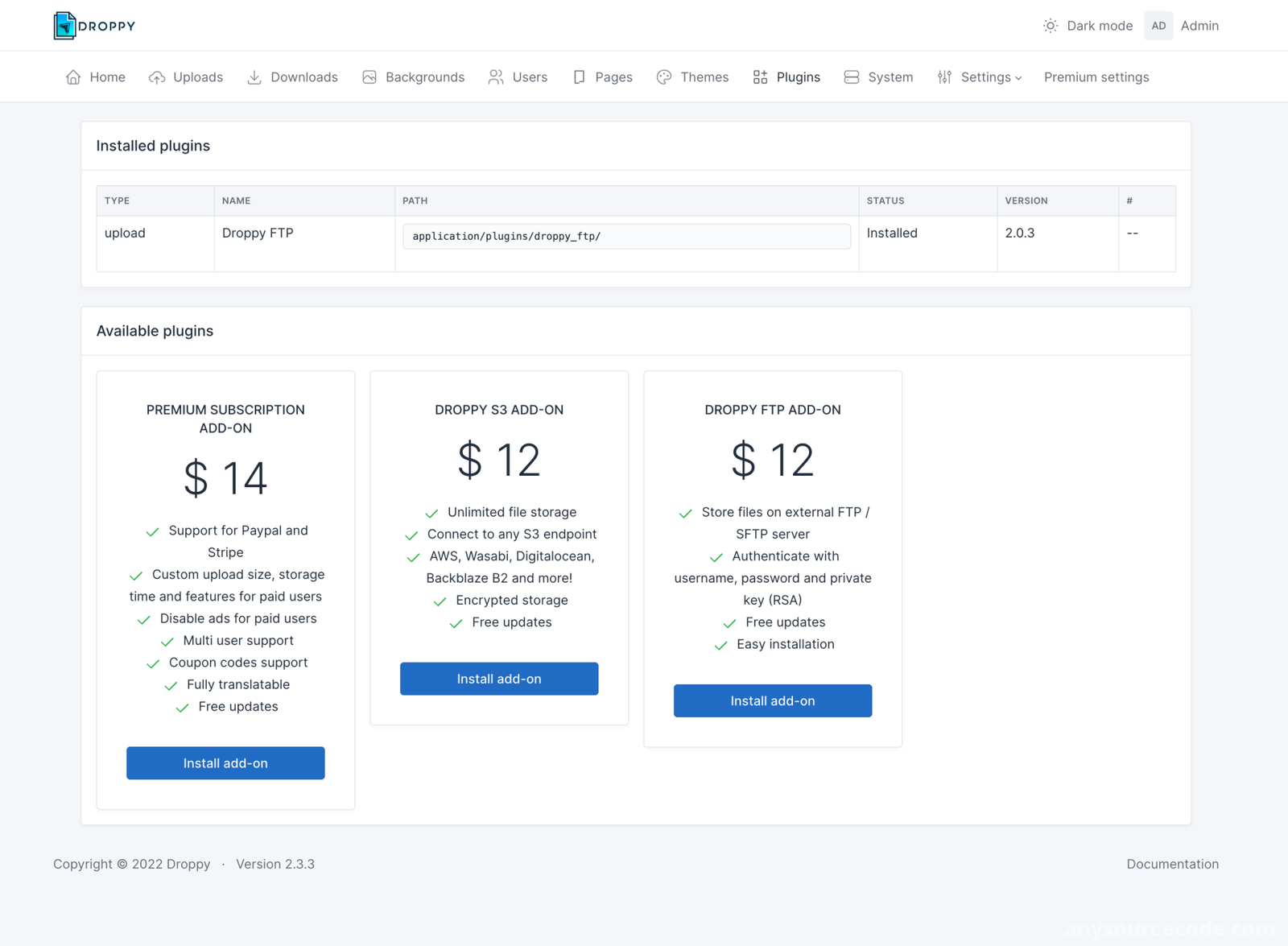Click the 'Available plugins' heading
This screenshot has height=946, width=1288.
tap(155, 331)
